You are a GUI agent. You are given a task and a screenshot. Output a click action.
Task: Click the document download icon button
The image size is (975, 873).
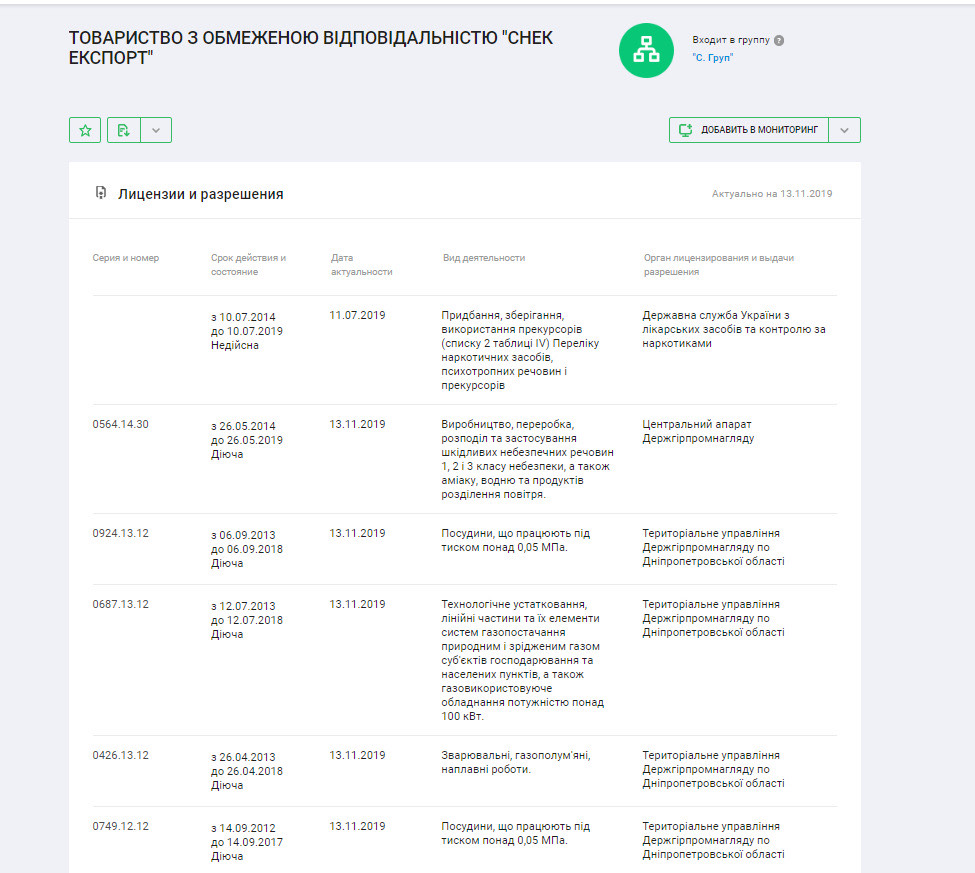pyautogui.click(x=124, y=130)
